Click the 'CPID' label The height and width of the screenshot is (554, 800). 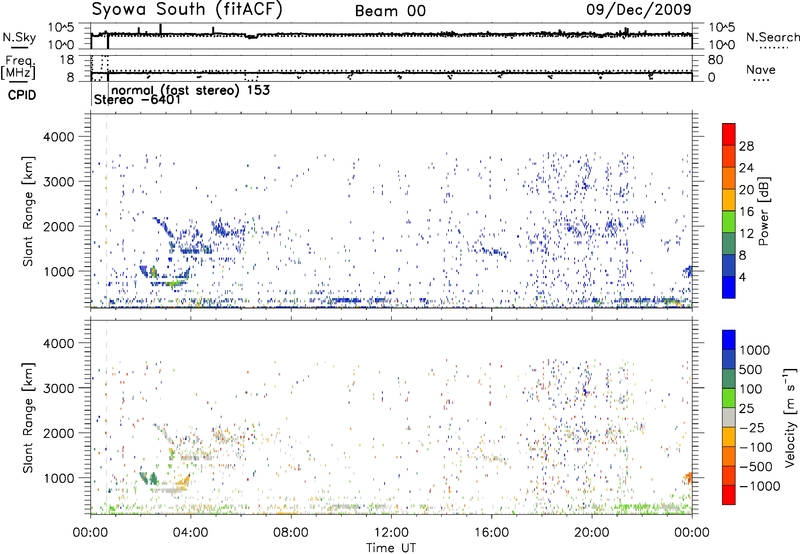tap(22, 95)
